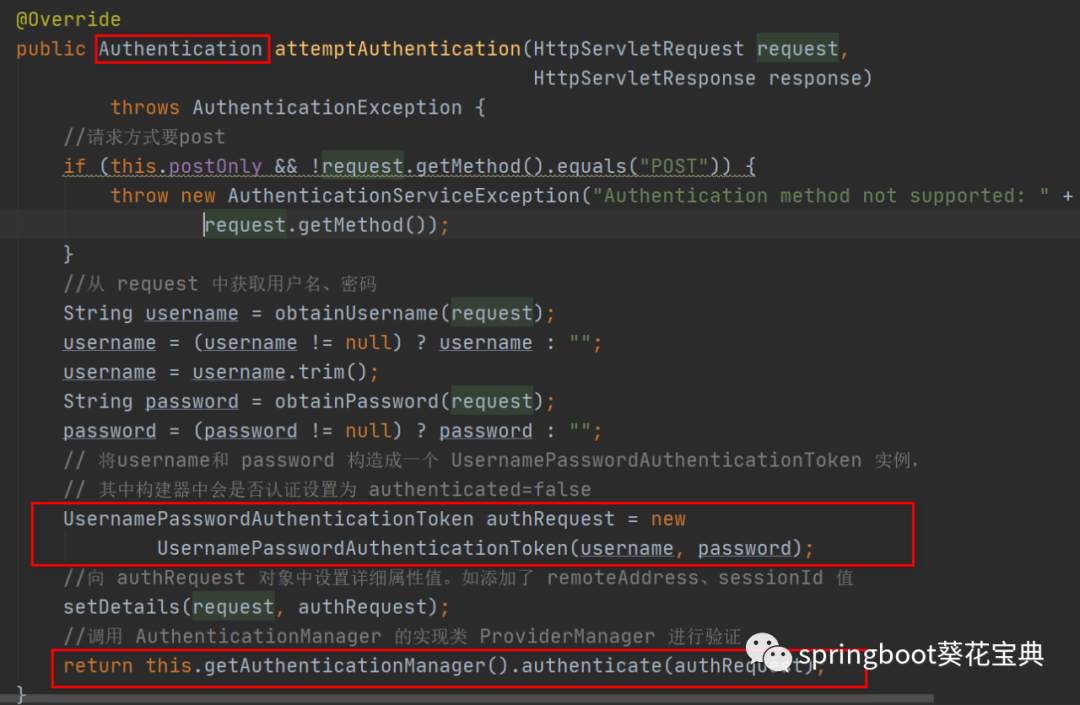The image size is (1080, 705).
Task: Click the 'return' keyword
Action: [98, 666]
